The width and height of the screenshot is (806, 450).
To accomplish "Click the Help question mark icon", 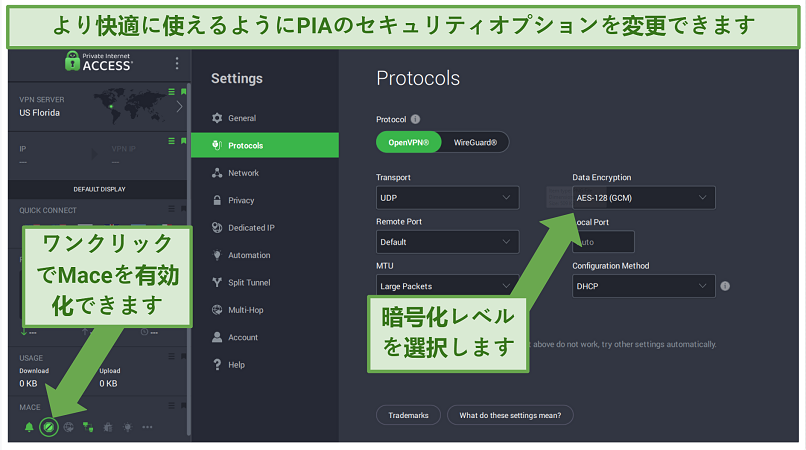I will coord(217,365).
